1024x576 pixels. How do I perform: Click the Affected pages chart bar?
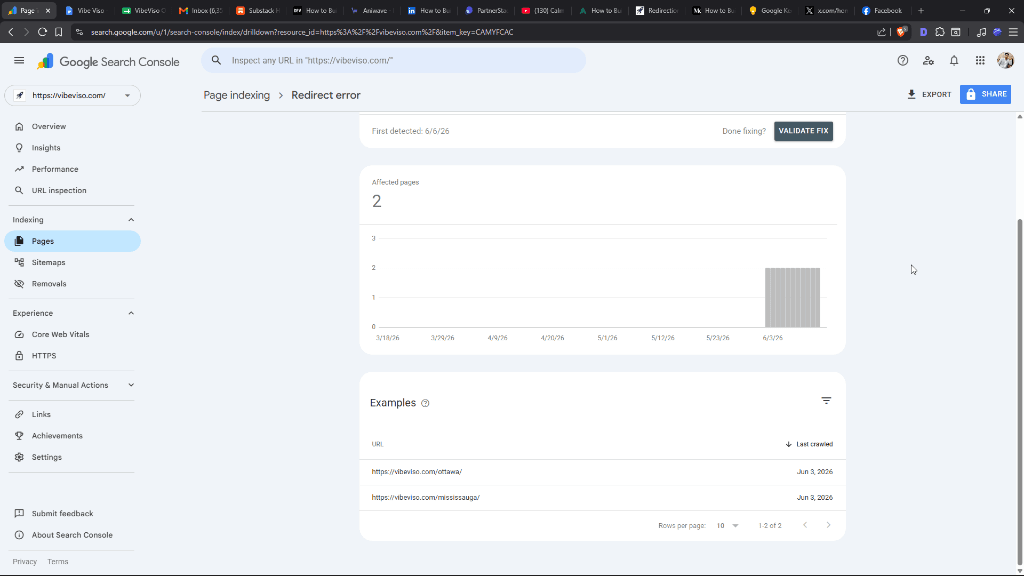pyautogui.click(x=792, y=298)
